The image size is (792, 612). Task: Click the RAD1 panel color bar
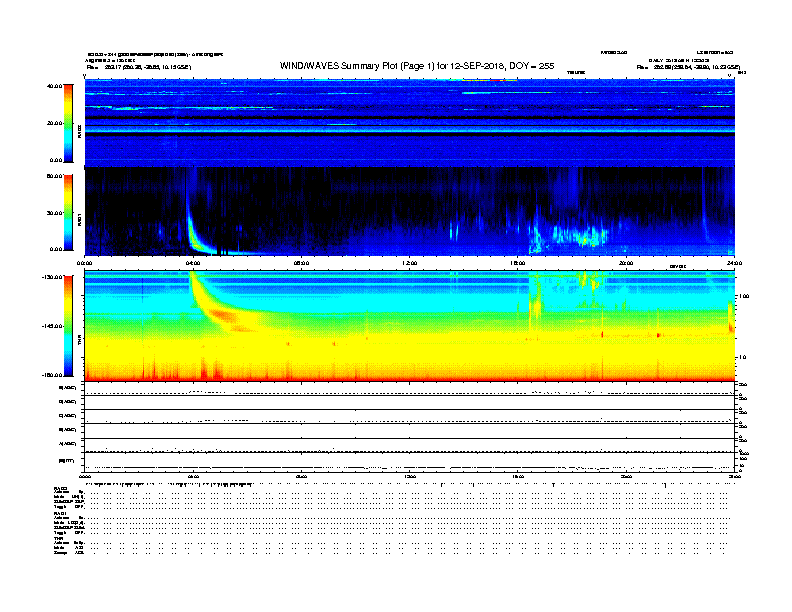[69, 211]
